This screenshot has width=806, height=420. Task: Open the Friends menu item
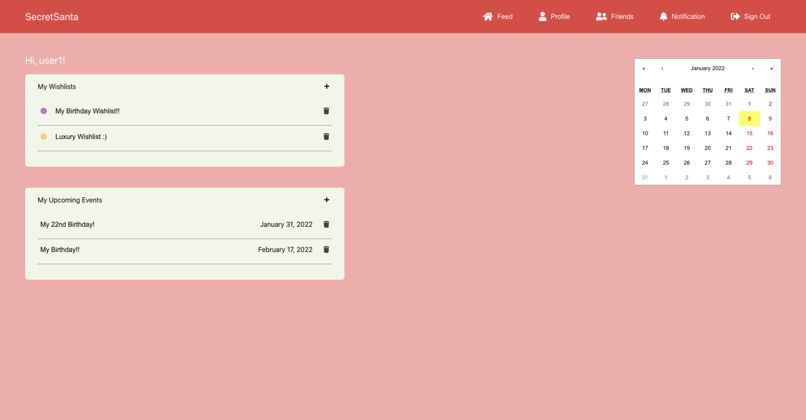point(614,16)
